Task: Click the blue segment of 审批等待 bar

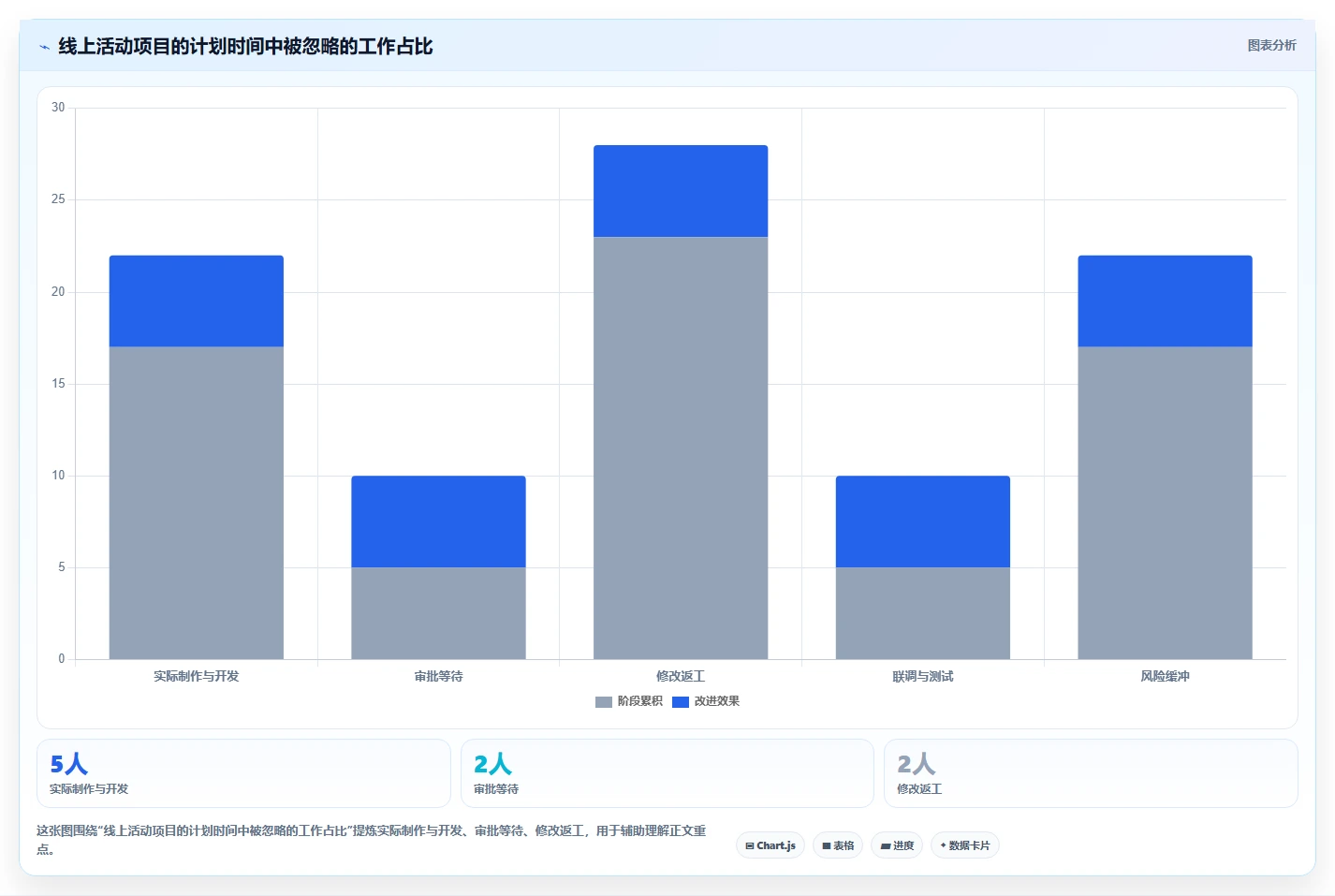Action: (x=438, y=521)
